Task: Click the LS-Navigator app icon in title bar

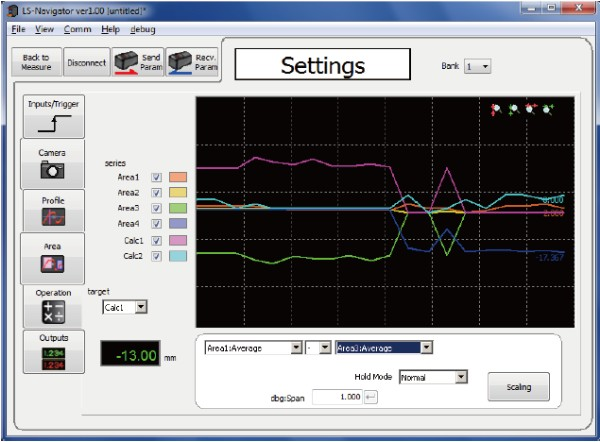Action: point(13,11)
